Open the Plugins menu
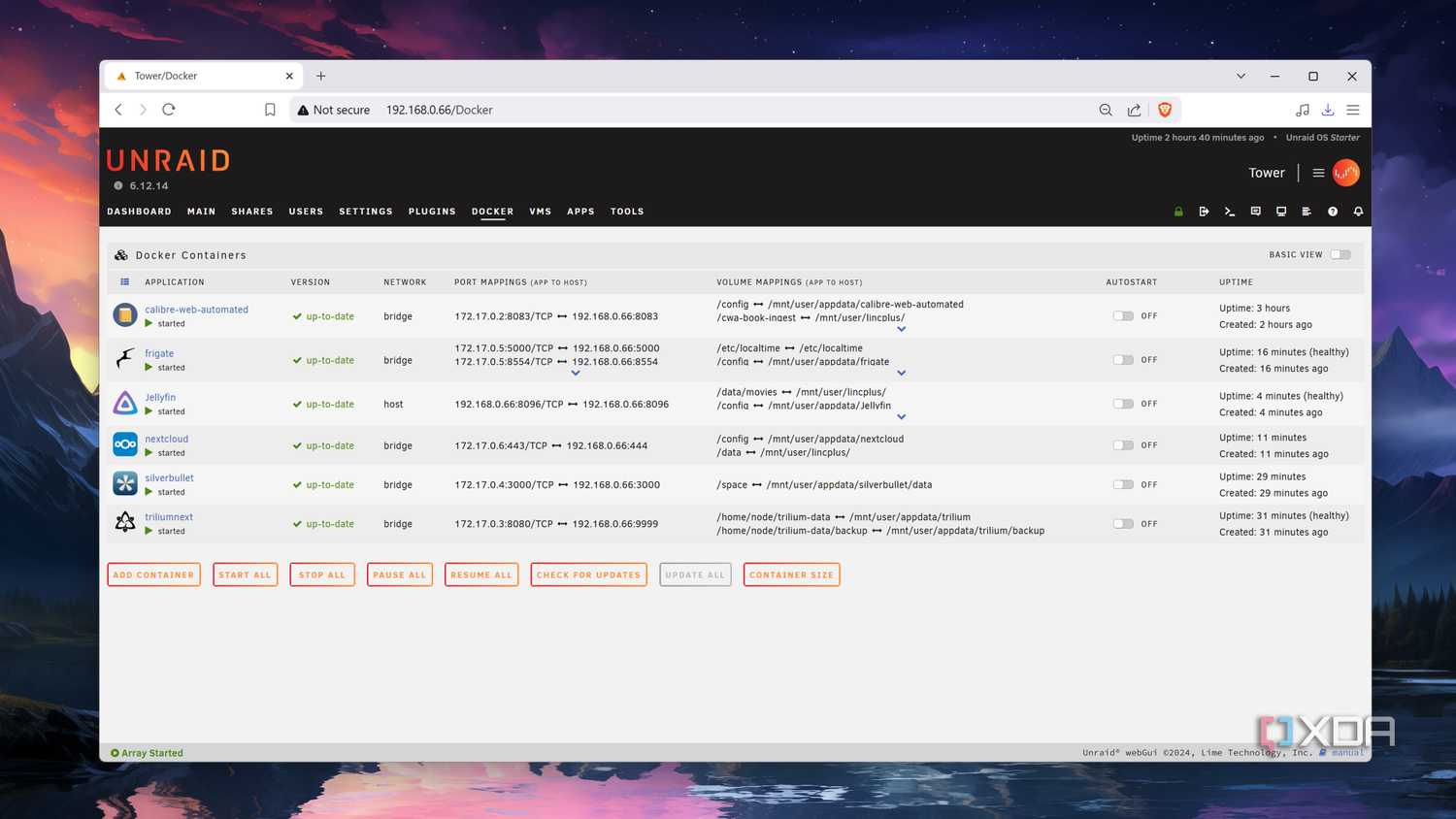Screen dimensions: 1456x819 pyautogui.click(x=432, y=212)
